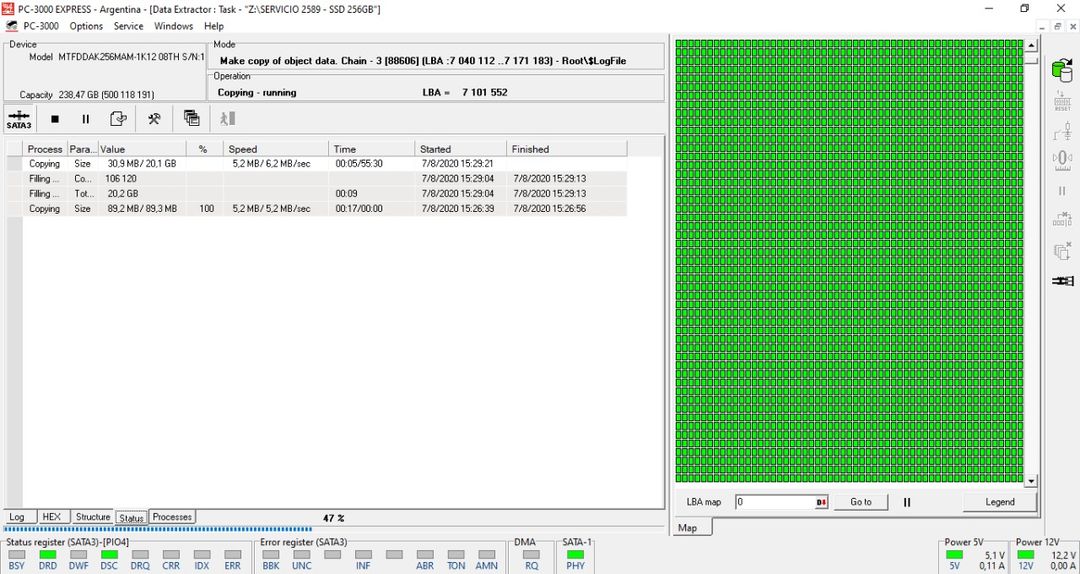Stop the running copy task
The image size is (1080, 574).
tap(55, 119)
